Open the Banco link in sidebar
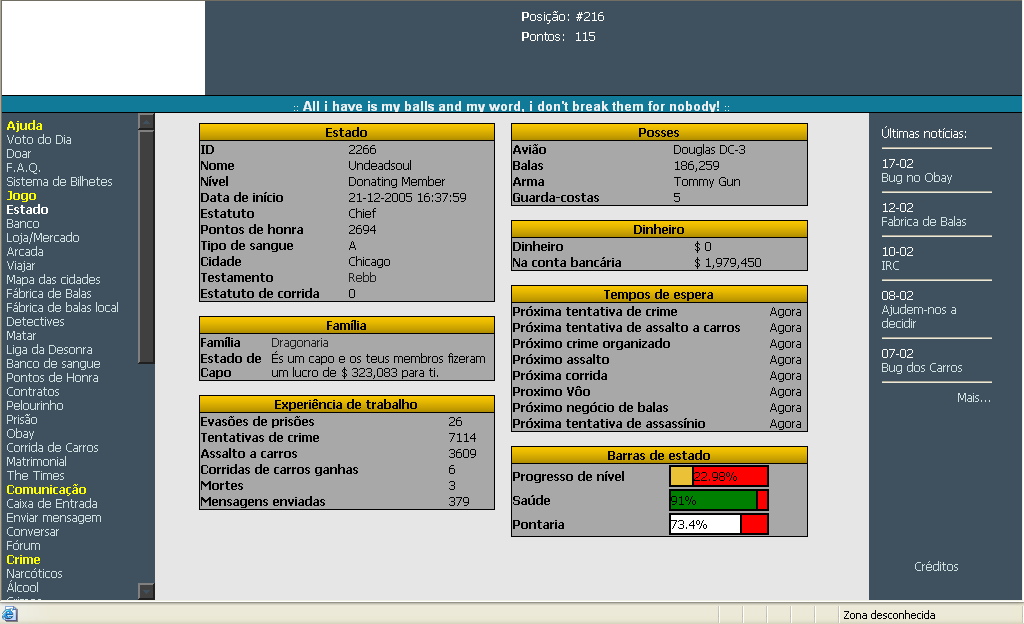Image resolution: width=1024 pixels, height=624 pixels. pos(23,224)
